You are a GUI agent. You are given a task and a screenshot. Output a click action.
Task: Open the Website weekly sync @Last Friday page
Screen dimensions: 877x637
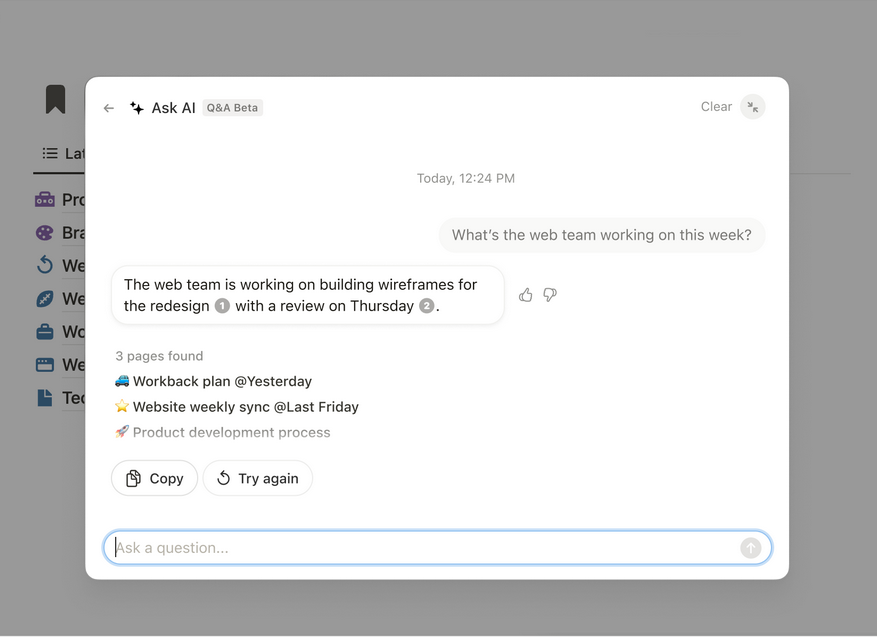237,407
